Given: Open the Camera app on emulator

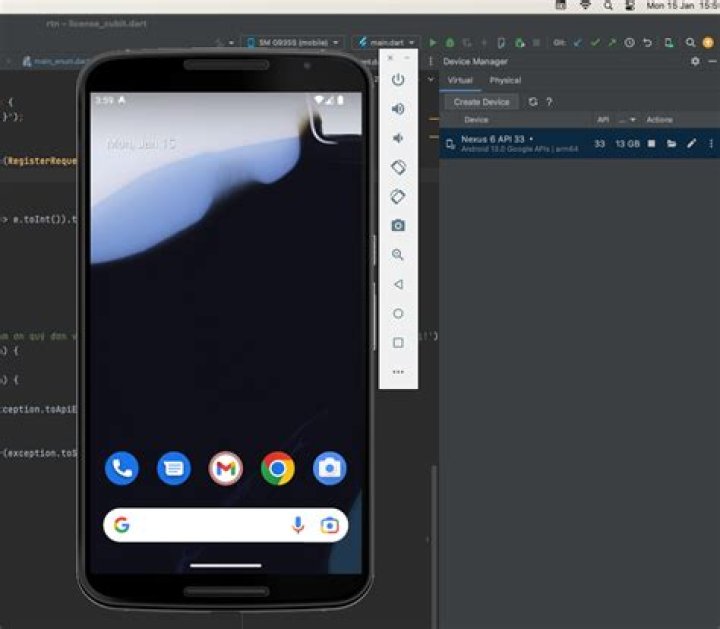Looking at the screenshot, I should coord(330,468).
